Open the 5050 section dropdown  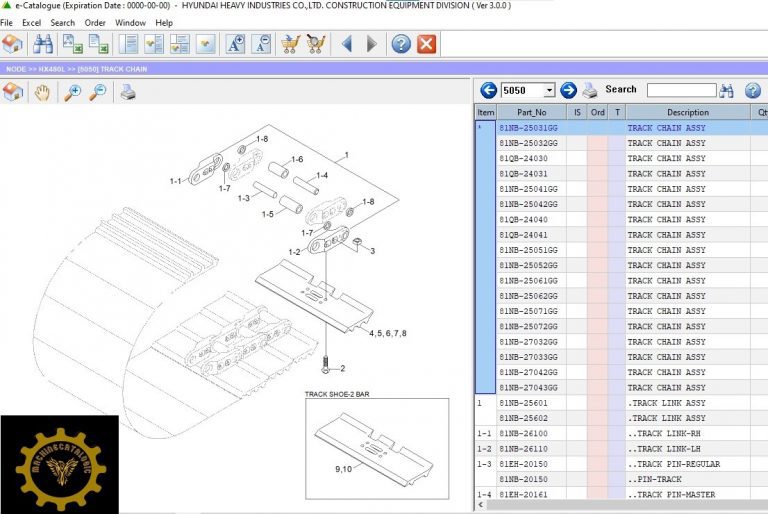click(x=549, y=90)
